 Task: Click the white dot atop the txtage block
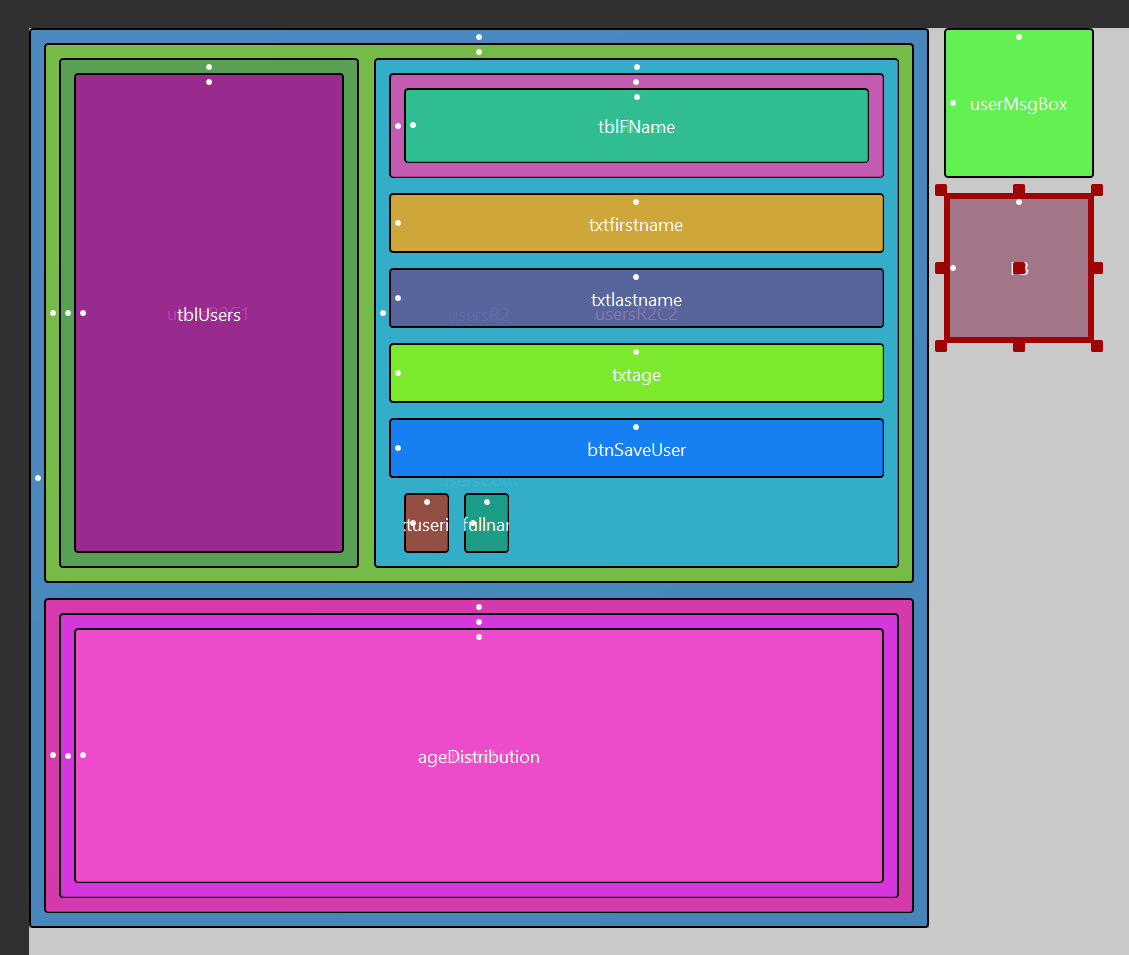pos(636,352)
